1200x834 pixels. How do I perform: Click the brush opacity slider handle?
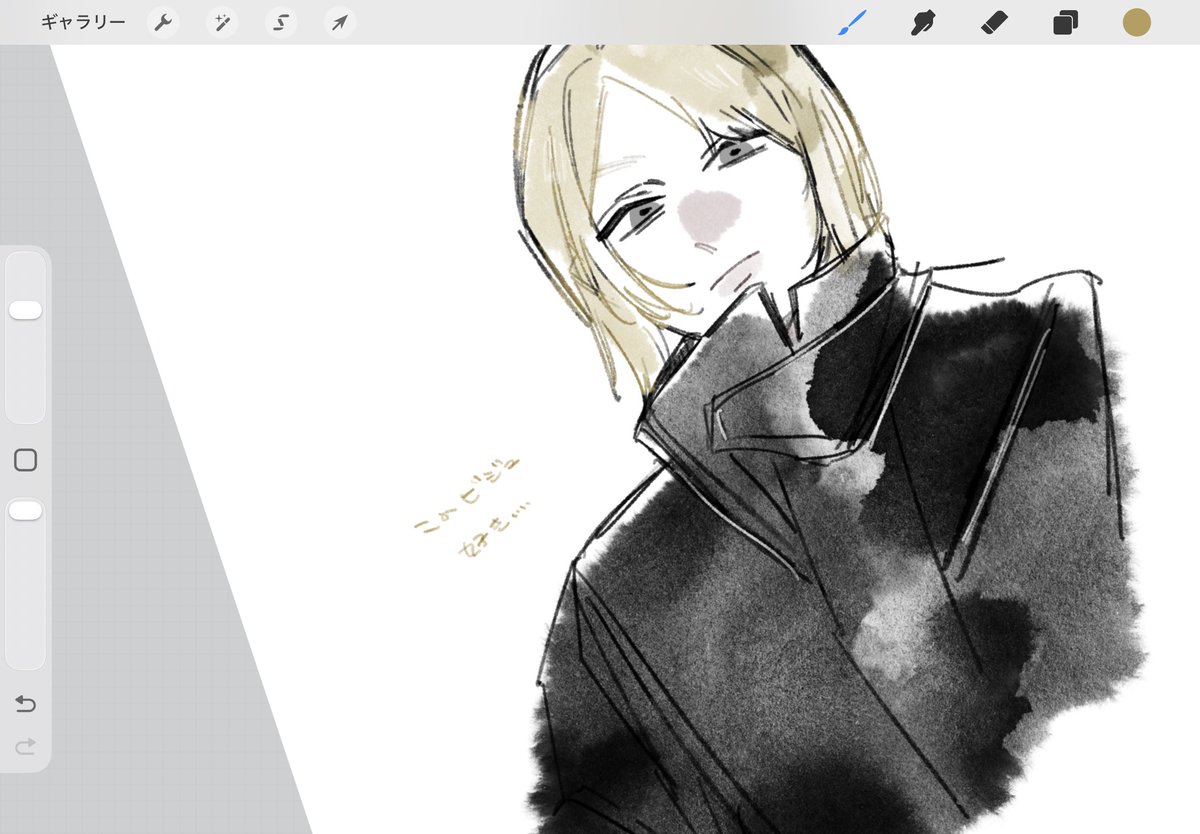[25, 511]
